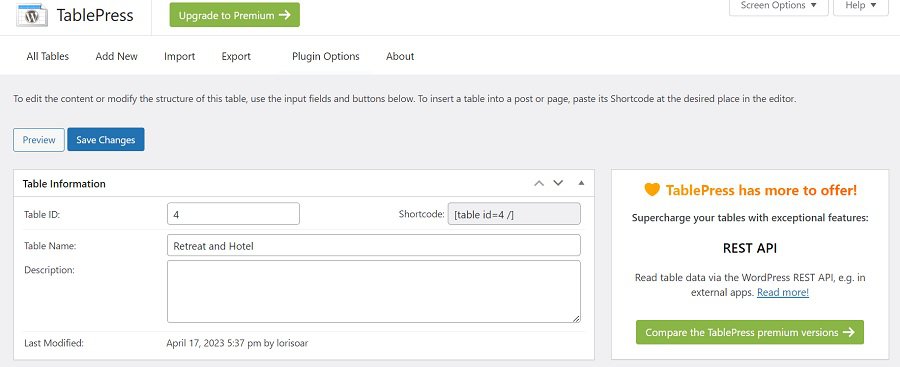
Task: Click Save Changes button
Action: coord(106,140)
